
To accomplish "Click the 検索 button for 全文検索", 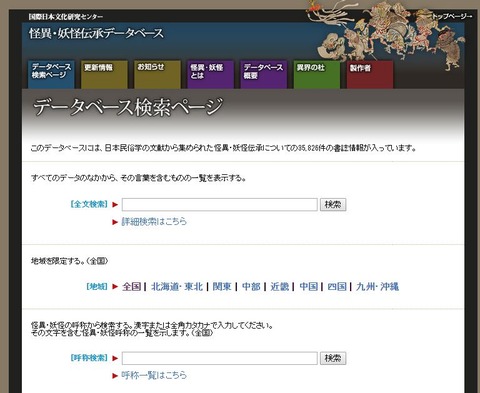I will pyautogui.click(x=333, y=204).
